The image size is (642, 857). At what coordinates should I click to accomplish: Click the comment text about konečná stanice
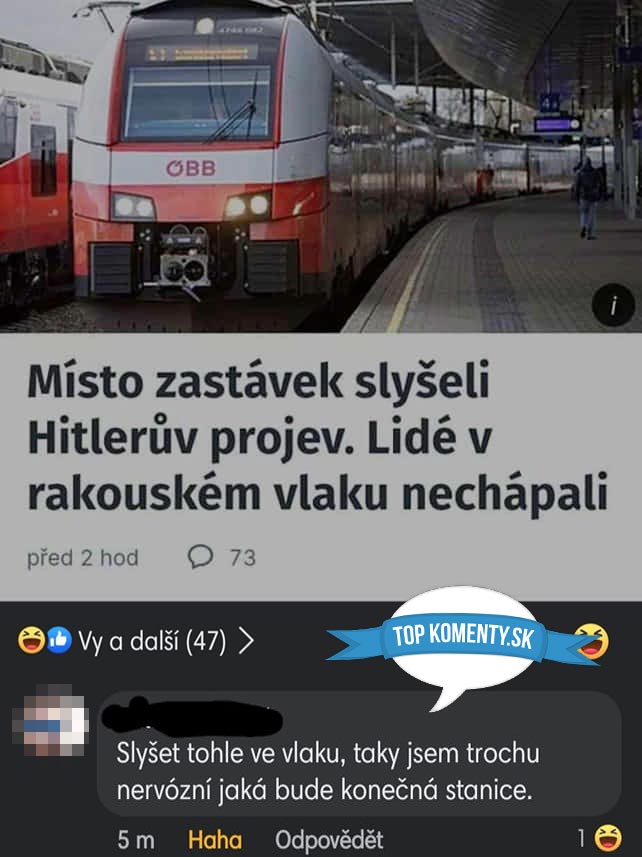(x=328, y=772)
